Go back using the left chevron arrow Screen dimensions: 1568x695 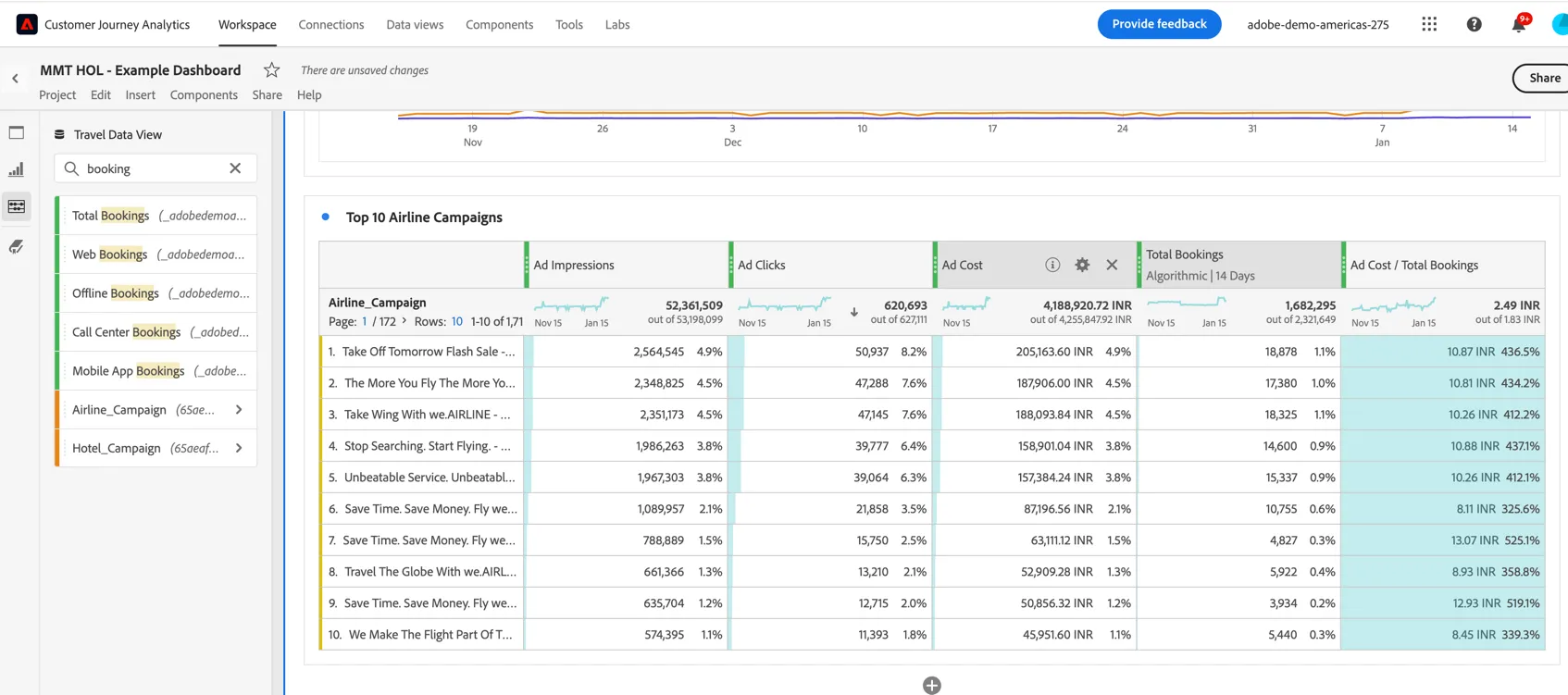(x=15, y=79)
